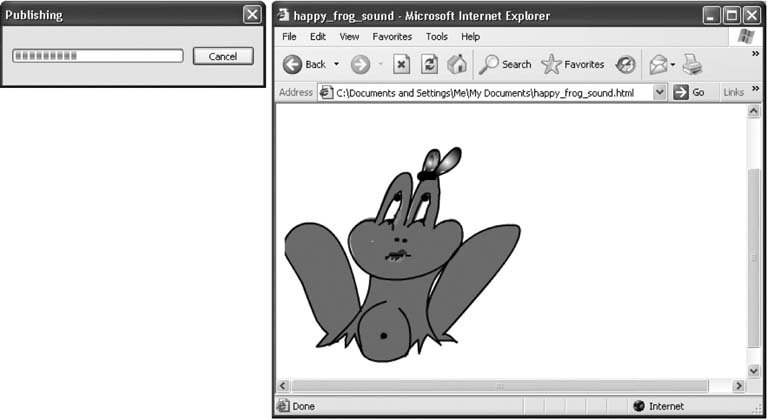Image resolution: width=768 pixels, height=420 pixels.
Task: Click the Forward arrow icon
Action: 360,64
